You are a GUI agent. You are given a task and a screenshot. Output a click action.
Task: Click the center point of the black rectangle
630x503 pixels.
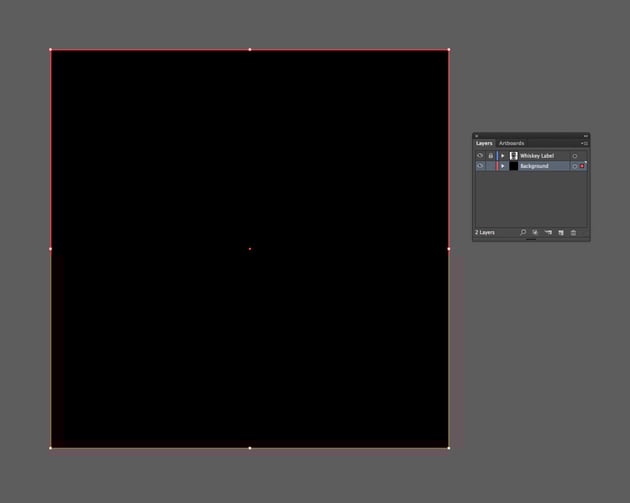coord(250,249)
